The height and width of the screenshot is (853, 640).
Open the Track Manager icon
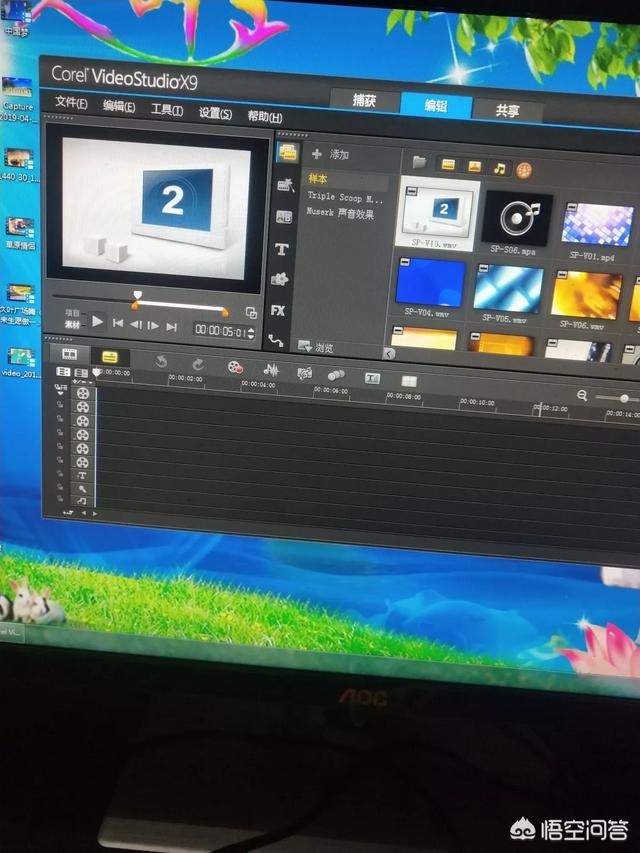(81, 373)
